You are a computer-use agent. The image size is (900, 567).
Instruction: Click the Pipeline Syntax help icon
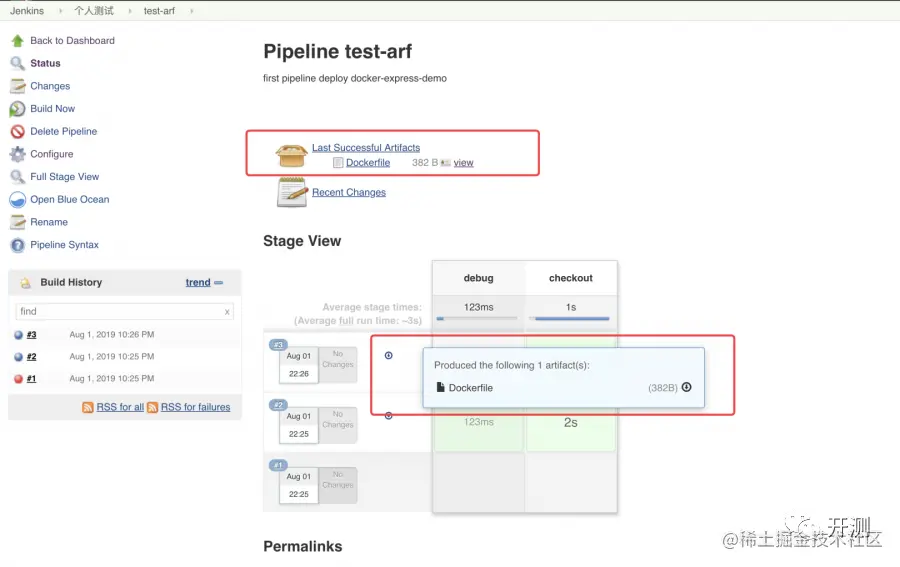18,245
